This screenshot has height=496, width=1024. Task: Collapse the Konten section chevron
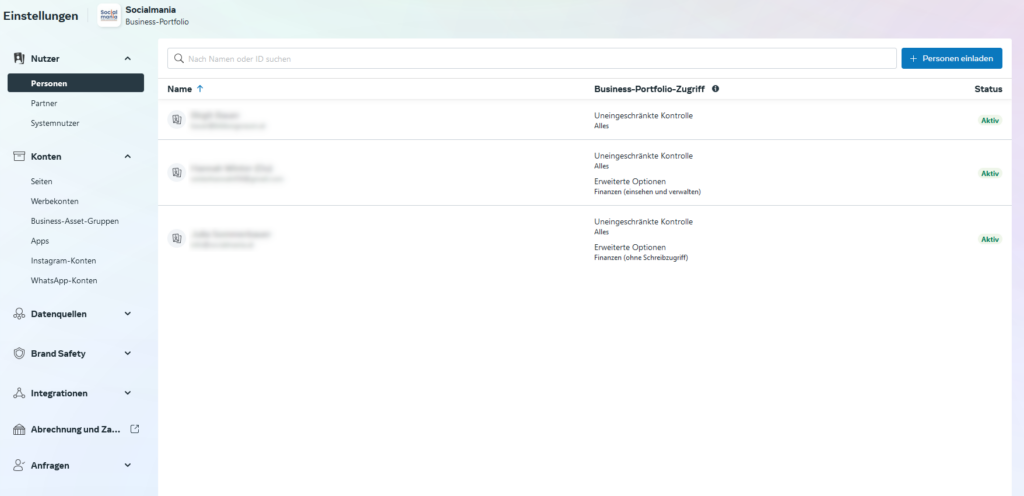pyautogui.click(x=127, y=157)
